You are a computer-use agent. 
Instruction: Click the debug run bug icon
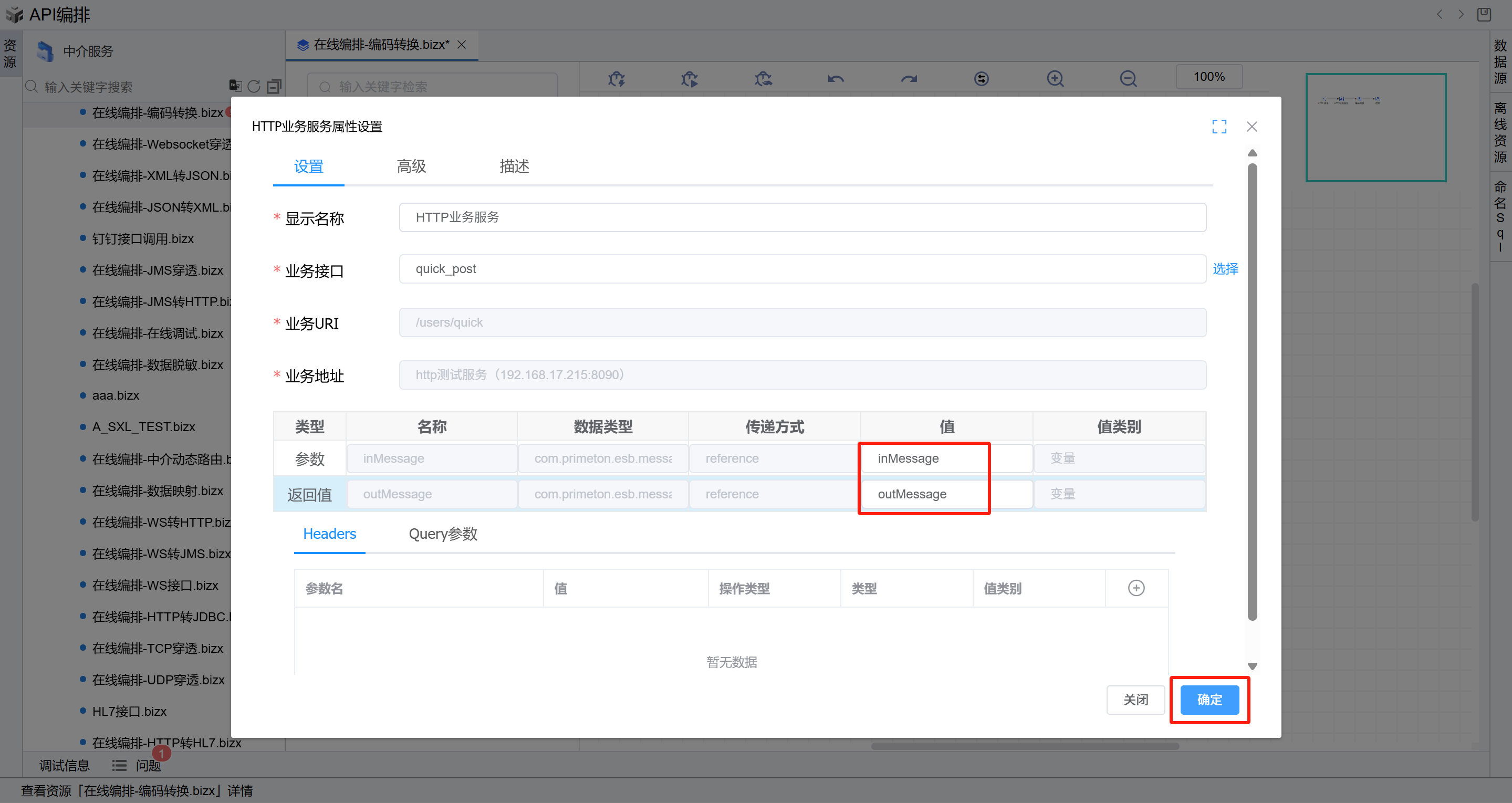point(689,79)
